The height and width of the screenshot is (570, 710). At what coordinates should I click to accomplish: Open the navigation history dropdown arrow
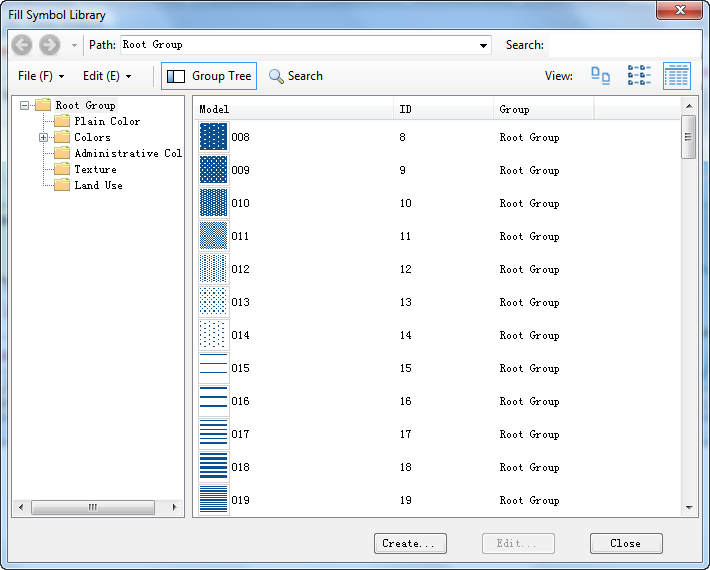[x=74, y=46]
